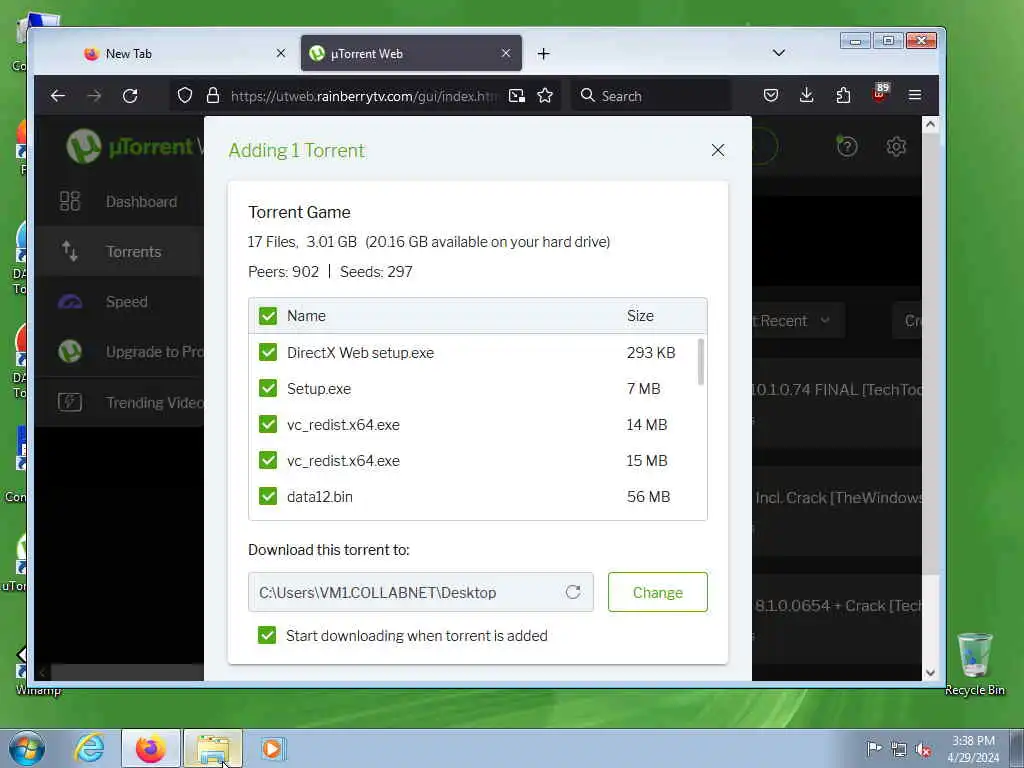Toggle the select-all Name header checkbox
Viewport: 1024px width, 768px height.
coord(268,316)
